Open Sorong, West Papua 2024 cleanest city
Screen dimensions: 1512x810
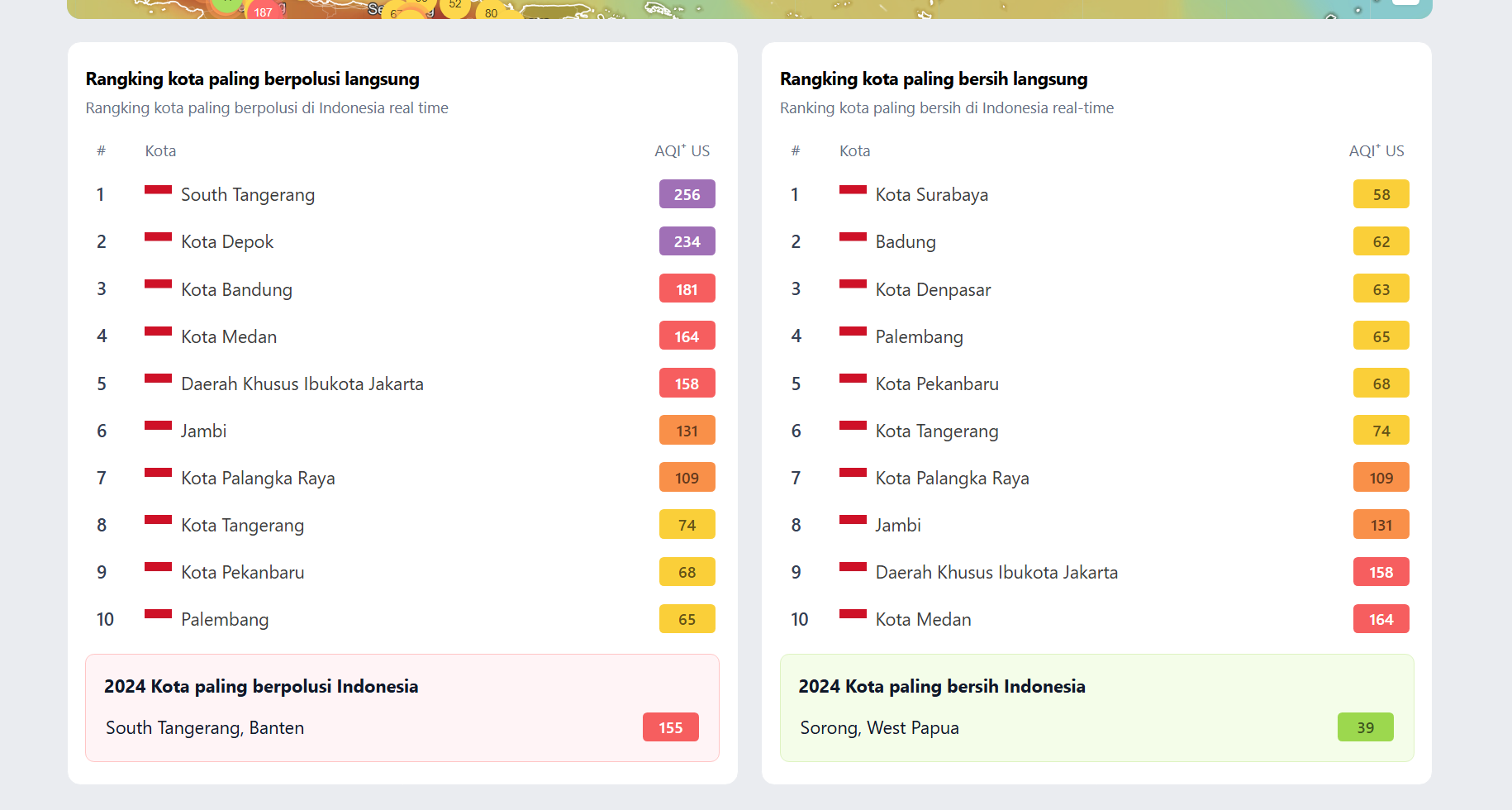pos(879,727)
